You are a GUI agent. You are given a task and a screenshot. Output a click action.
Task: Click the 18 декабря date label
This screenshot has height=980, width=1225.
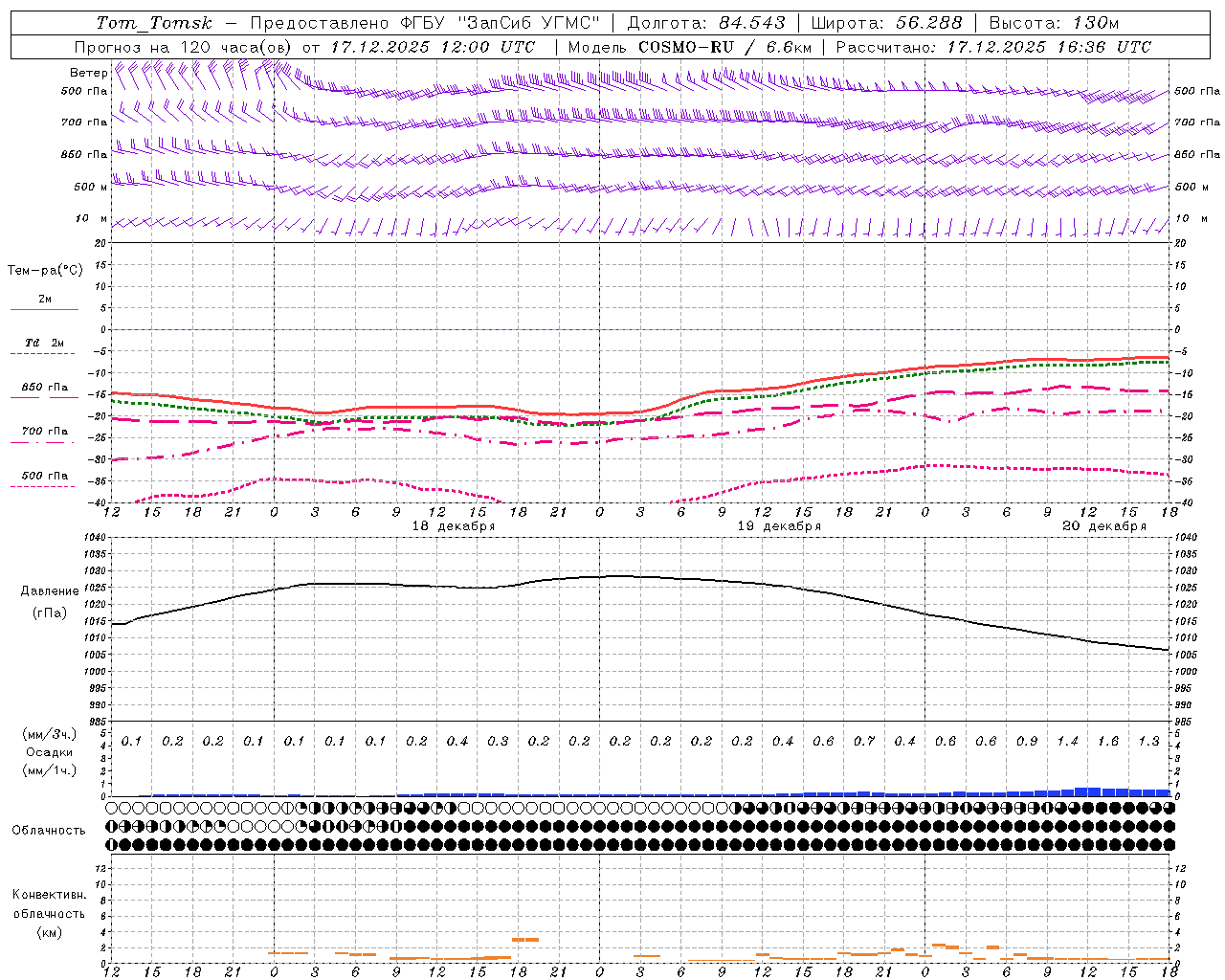(454, 526)
